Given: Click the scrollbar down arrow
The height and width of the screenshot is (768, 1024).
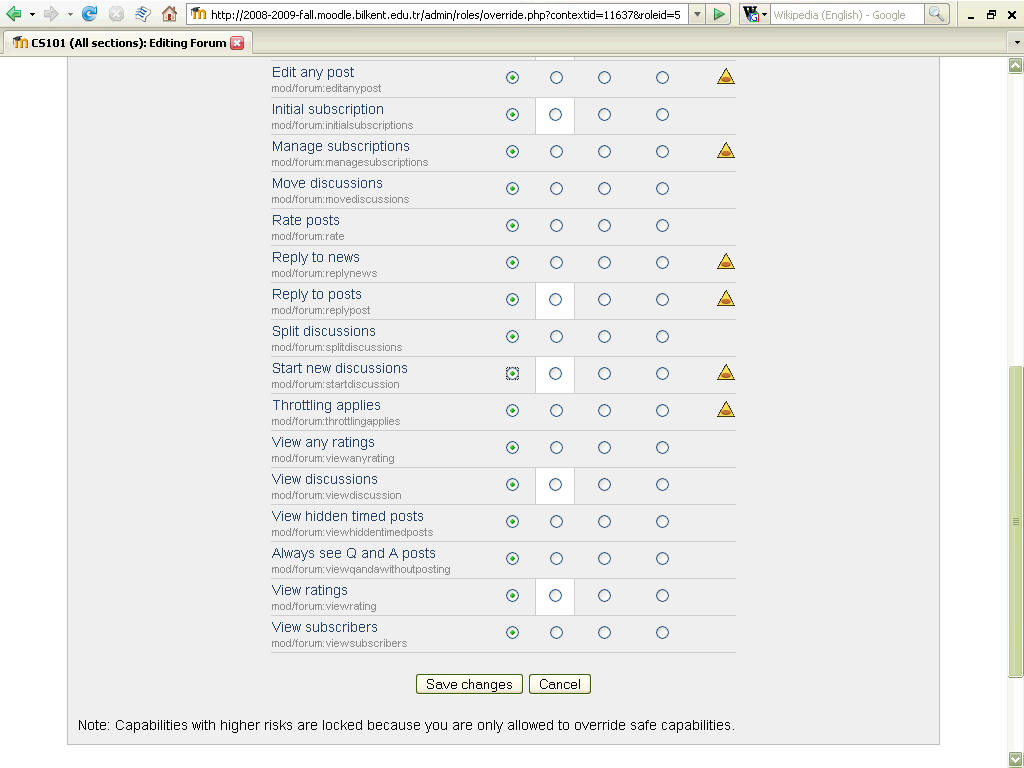Looking at the screenshot, I should 1016,759.
